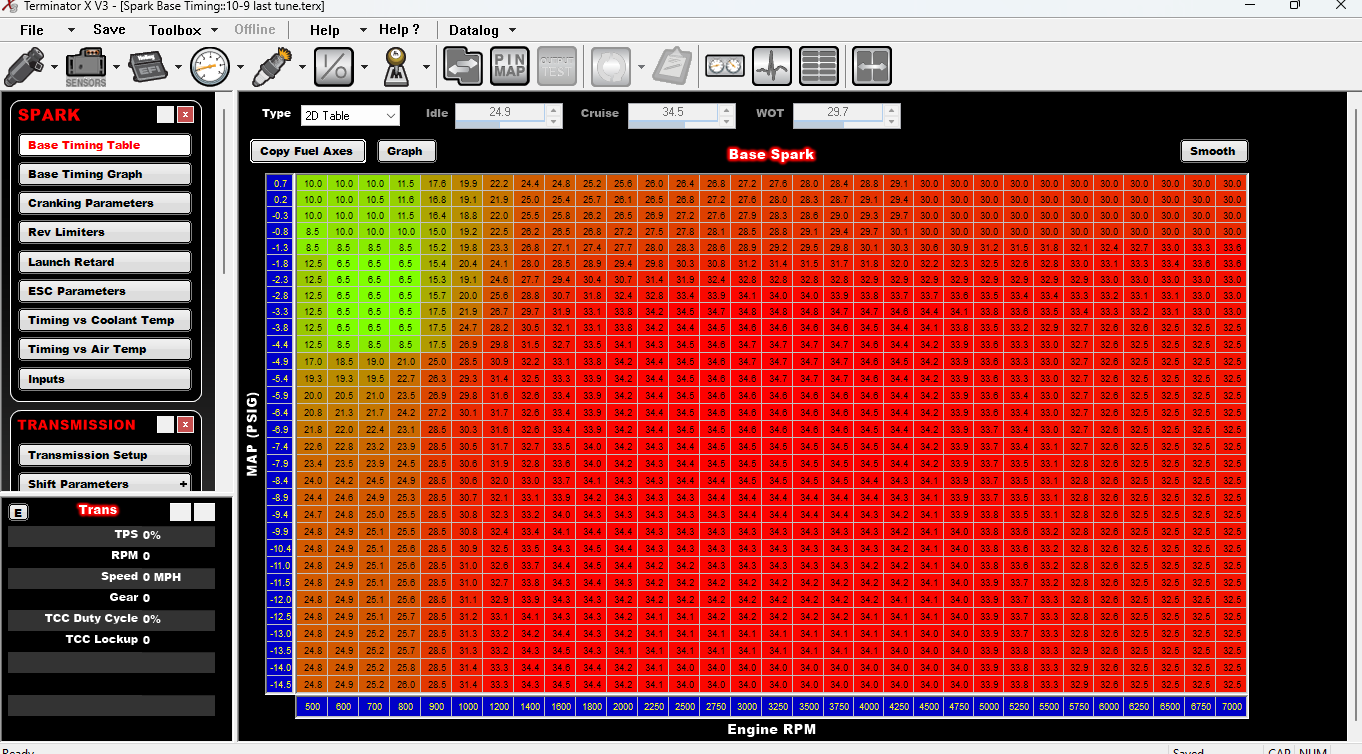Viewport: 1362px width, 754px height.
Task: Click the horizontal double-arrow icon
Action: (872, 67)
